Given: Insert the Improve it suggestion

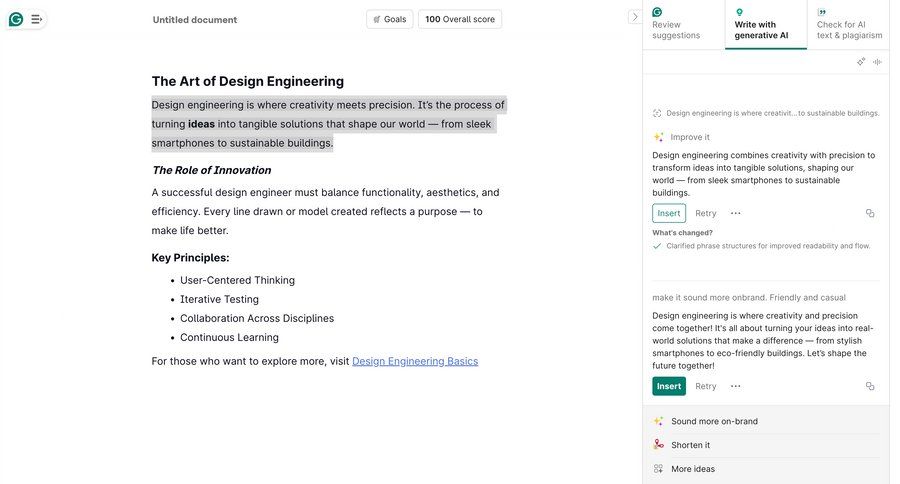Looking at the screenshot, I should pos(669,213).
